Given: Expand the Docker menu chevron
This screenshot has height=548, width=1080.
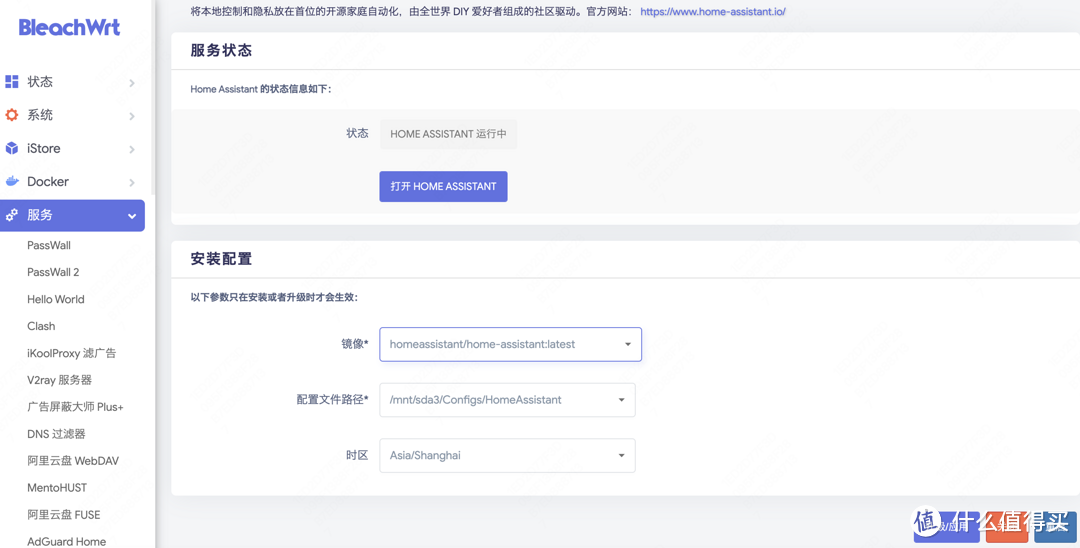Looking at the screenshot, I should tap(132, 182).
